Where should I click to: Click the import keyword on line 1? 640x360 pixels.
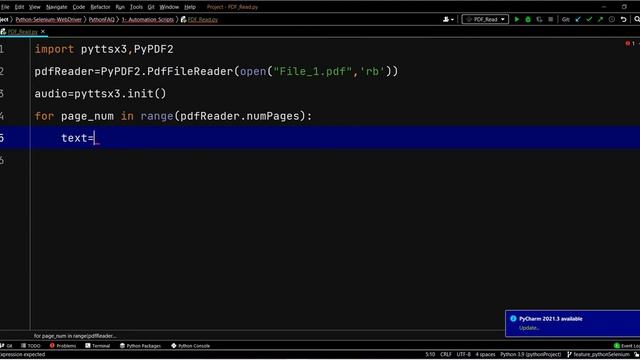pos(54,49)
